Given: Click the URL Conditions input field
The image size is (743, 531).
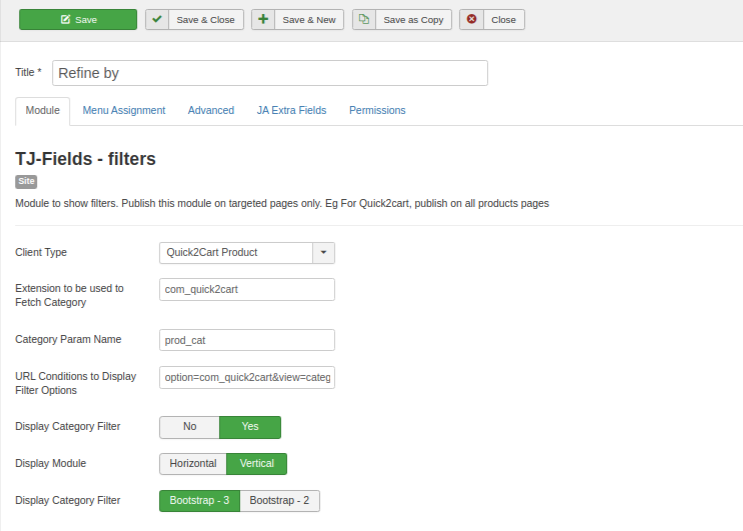Looking at the screenshot, I should click(x=247, y=377).
